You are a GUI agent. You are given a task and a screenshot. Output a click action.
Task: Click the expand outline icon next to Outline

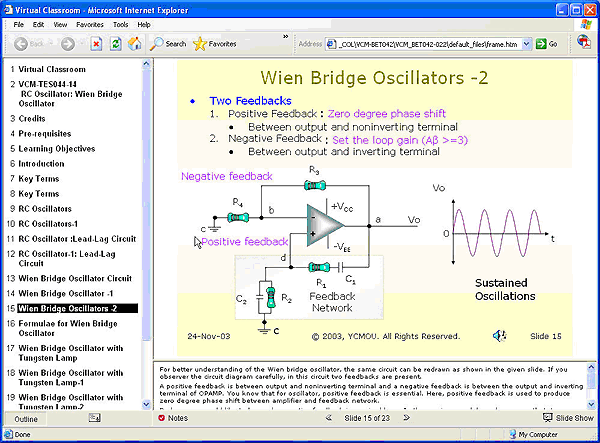pyautogui.click(x=95, y=418)
